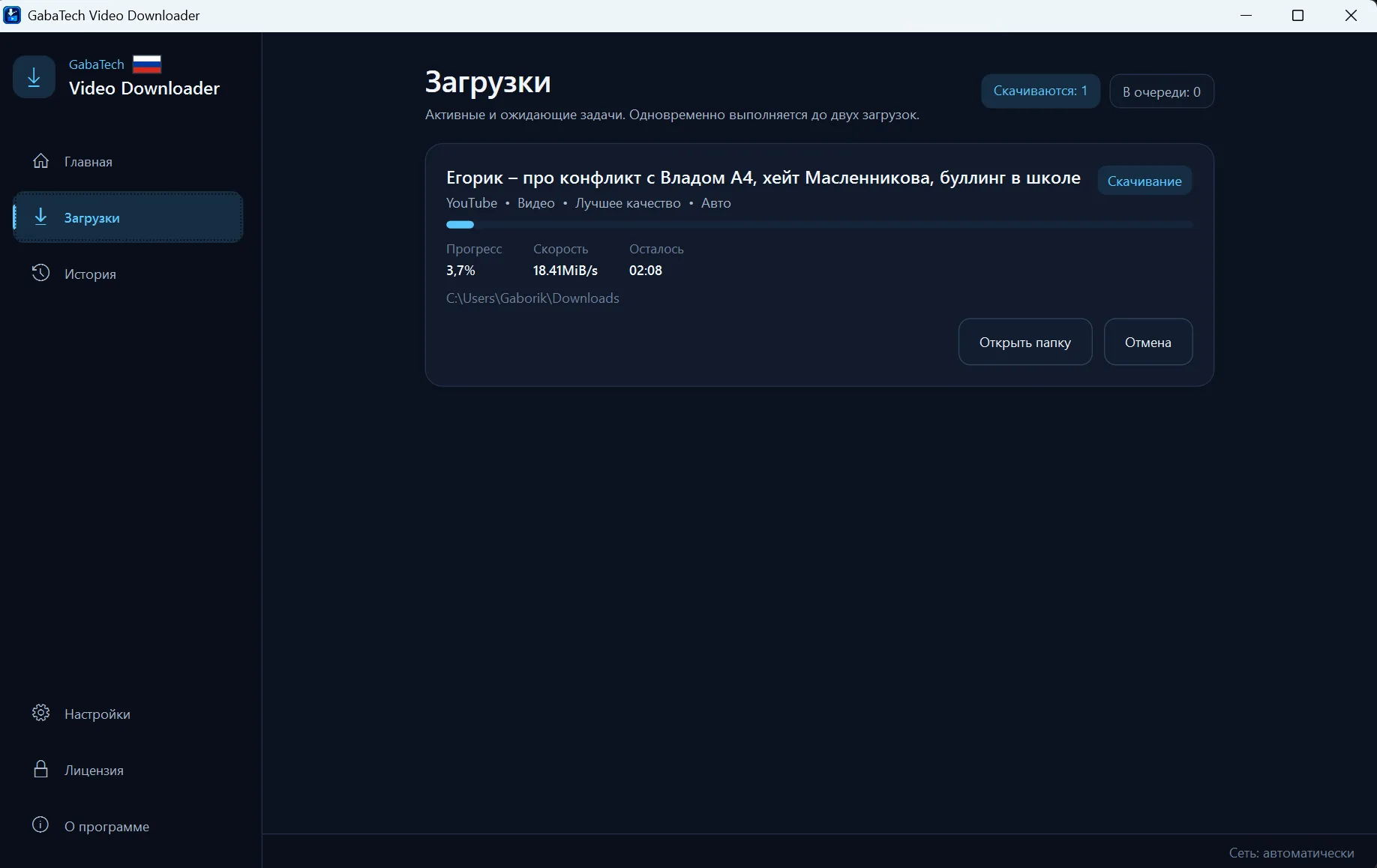The width and height of the screenshot is (1377, 868).
Task: Click the В очереди: 0 badge
Action: pos(1162,91)
